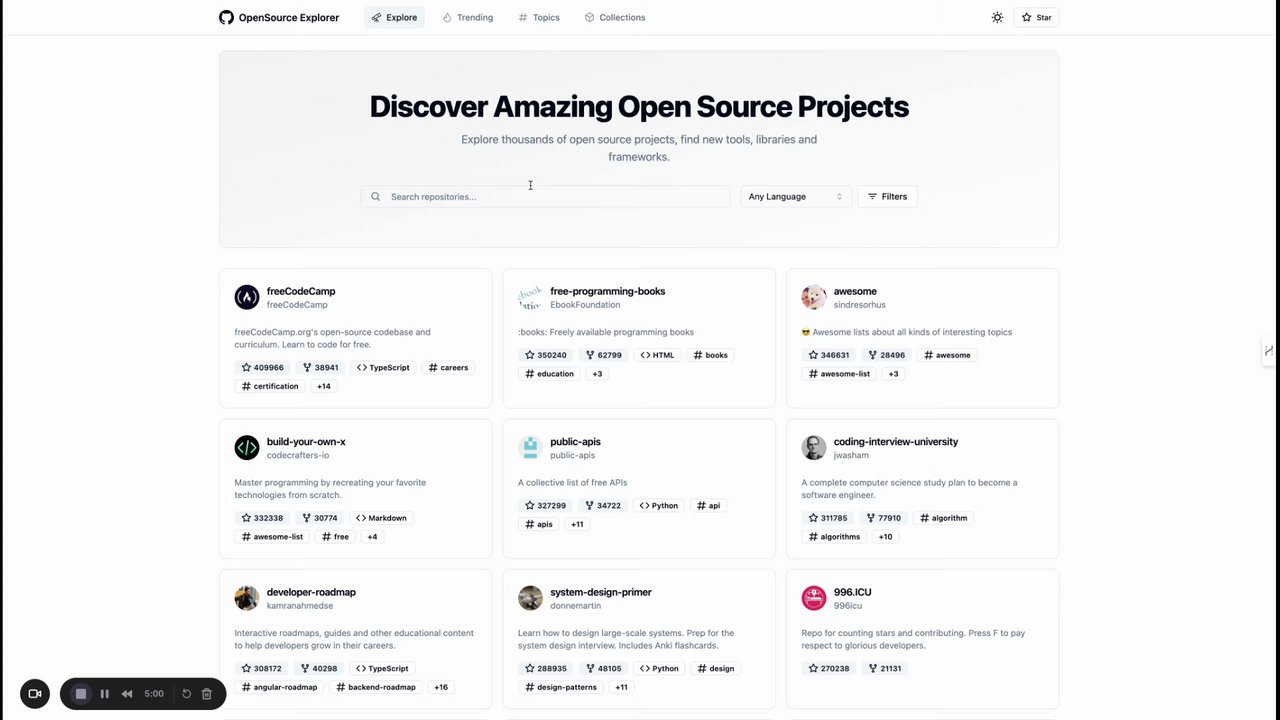Select the TypeScript tag on freeCodeCamp
This screenshot has height=720, width=1280.
[383, 368]
